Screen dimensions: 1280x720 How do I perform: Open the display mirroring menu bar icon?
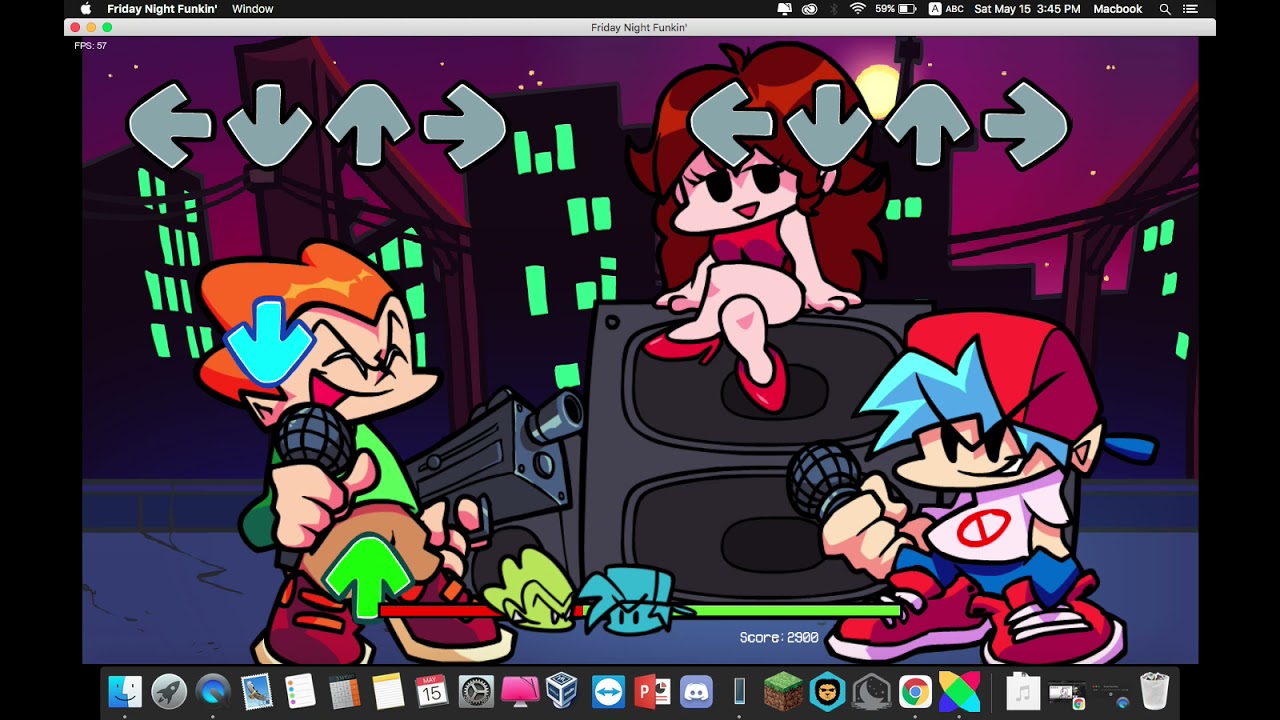[x=785, y=9]
